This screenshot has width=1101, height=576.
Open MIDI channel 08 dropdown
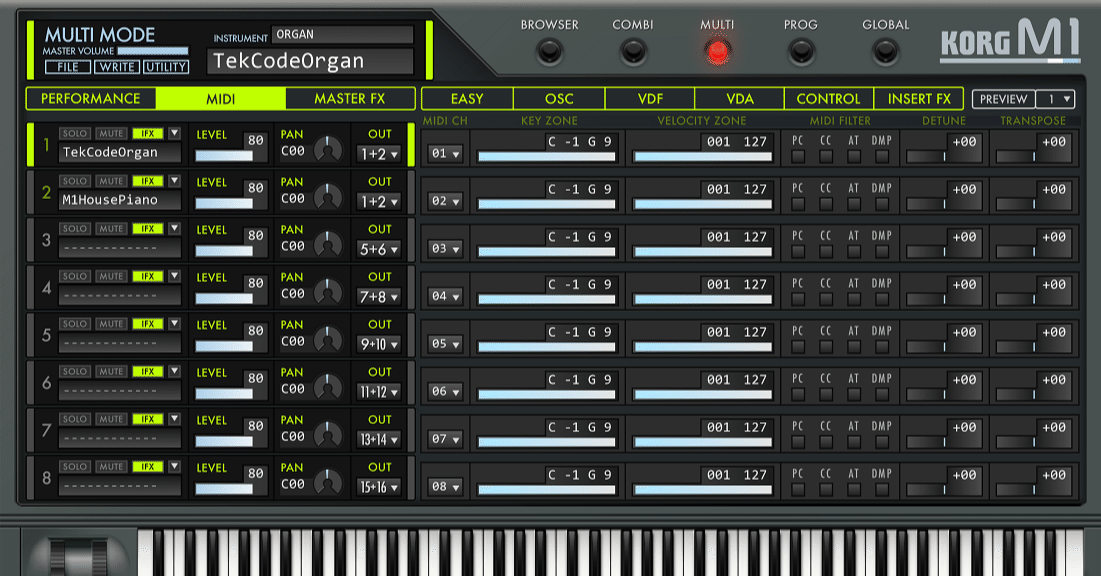445,486
